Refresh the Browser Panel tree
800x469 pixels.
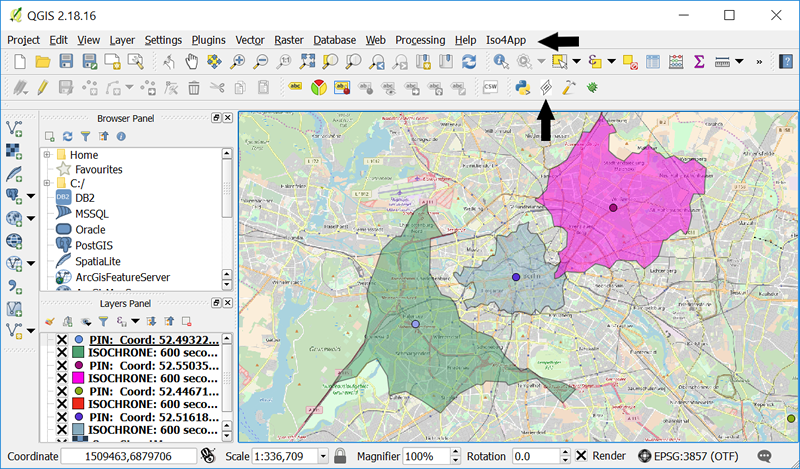click(67, 136)
